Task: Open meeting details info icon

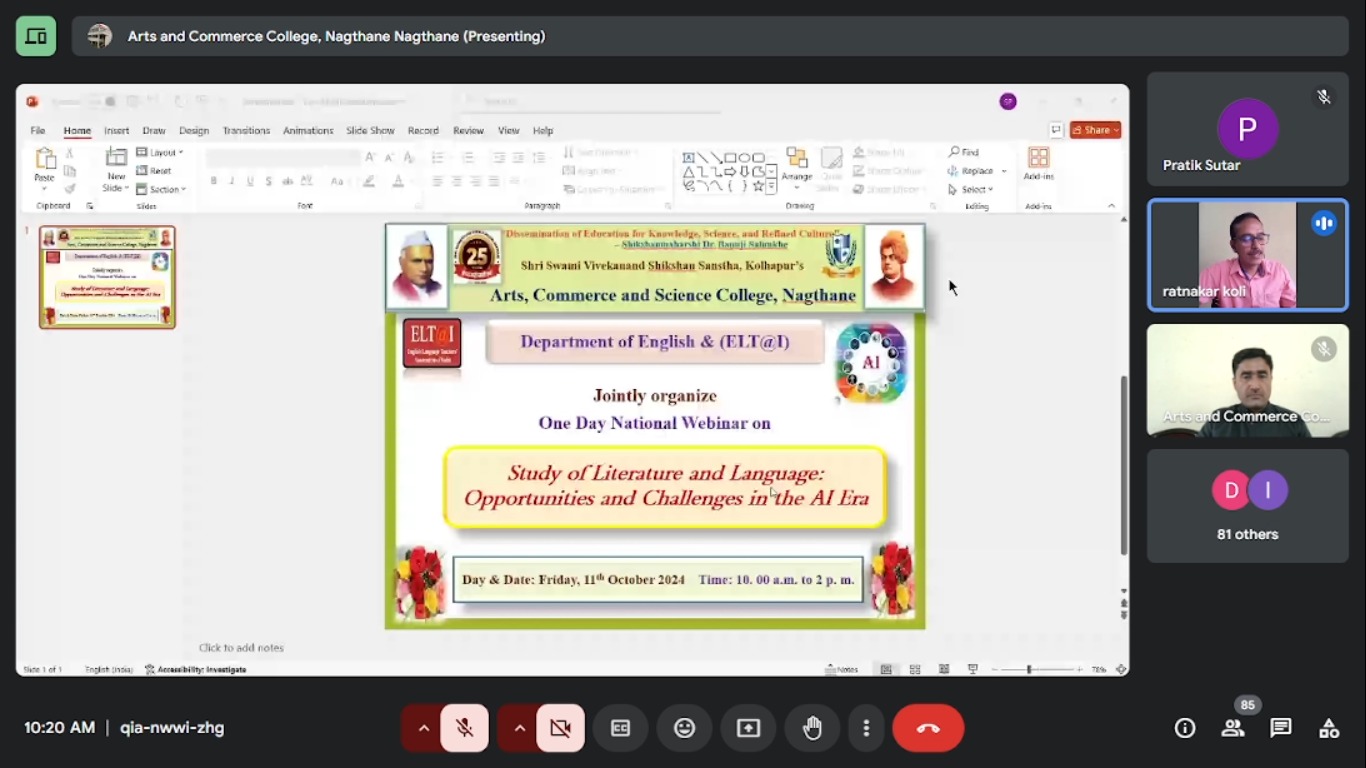Action: [1185, 728]
